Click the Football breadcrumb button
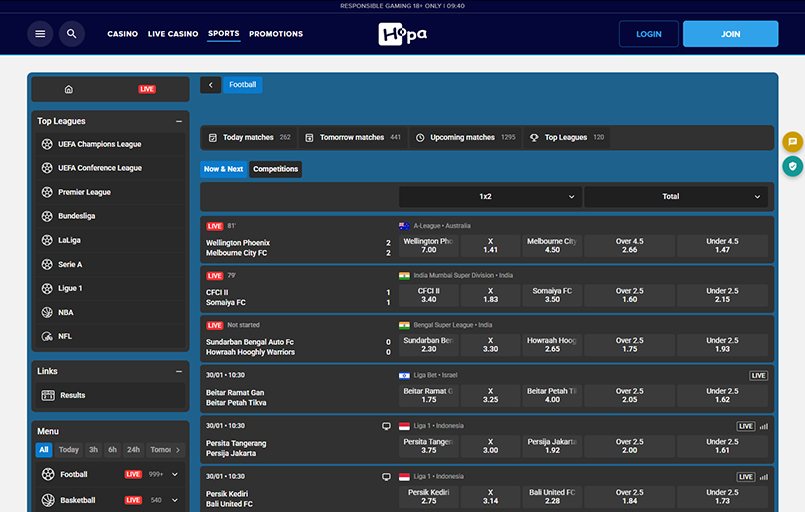Screen dimensions: 805x512 coord(243,85)
